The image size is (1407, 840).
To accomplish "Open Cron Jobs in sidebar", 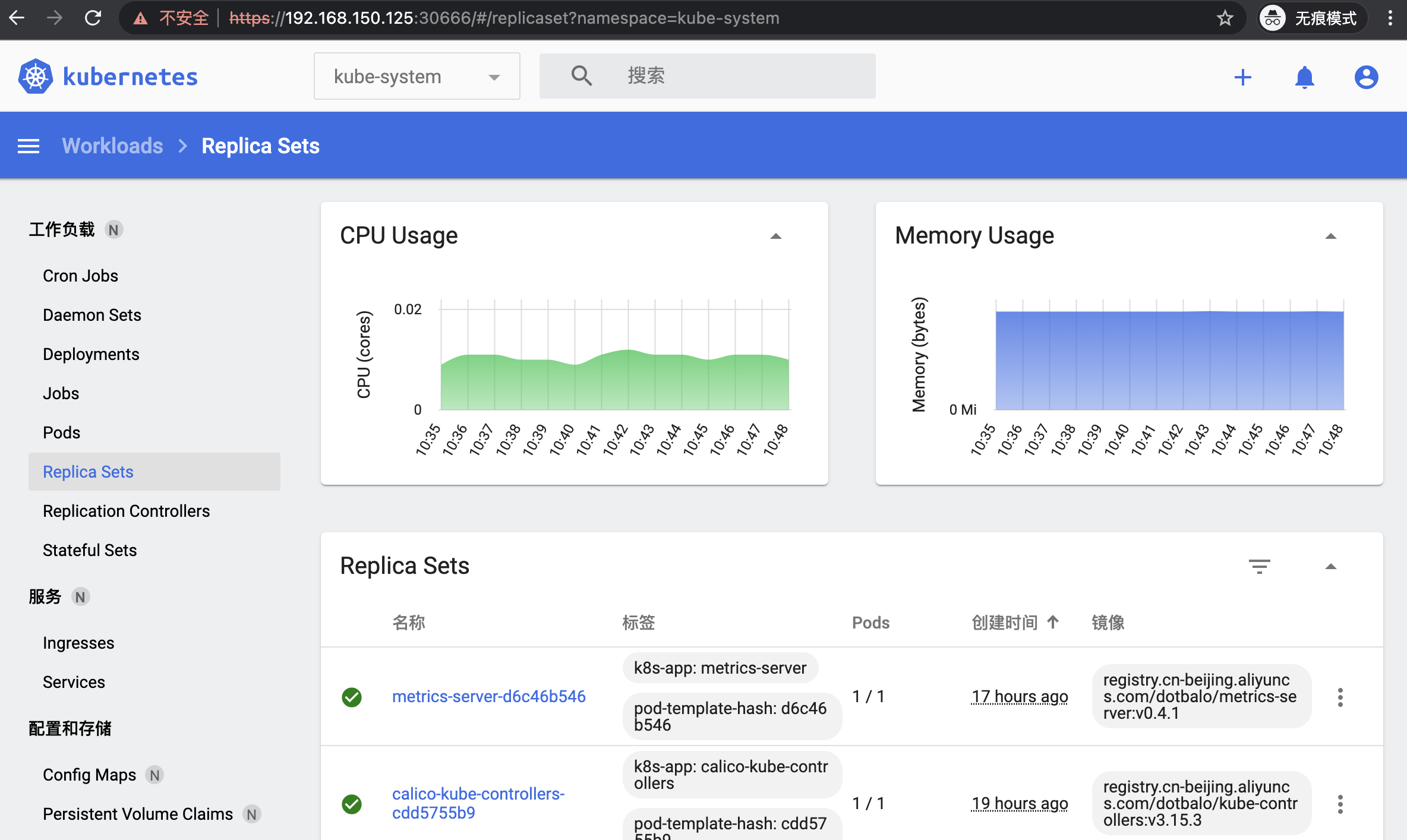I will (80, 276).
